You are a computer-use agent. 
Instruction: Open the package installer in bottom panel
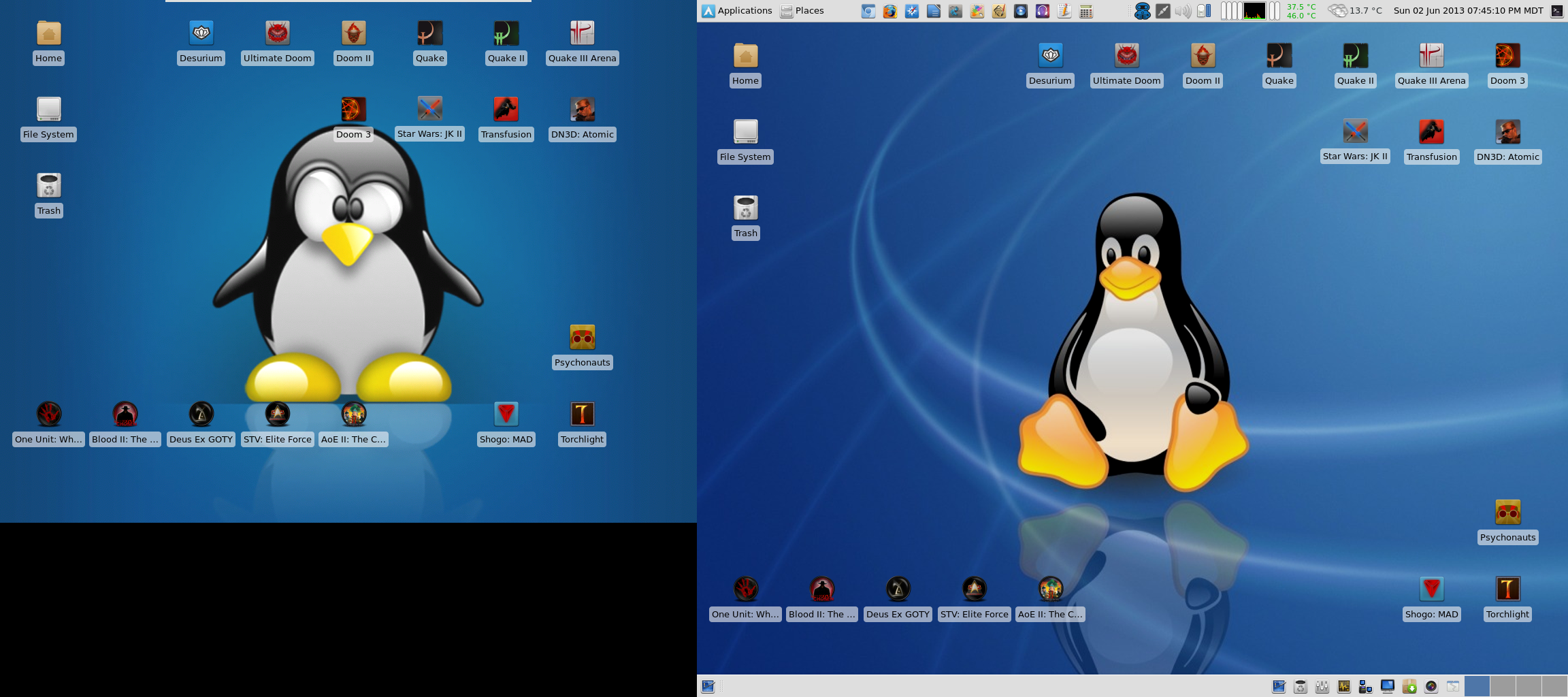pos(1409,686)
